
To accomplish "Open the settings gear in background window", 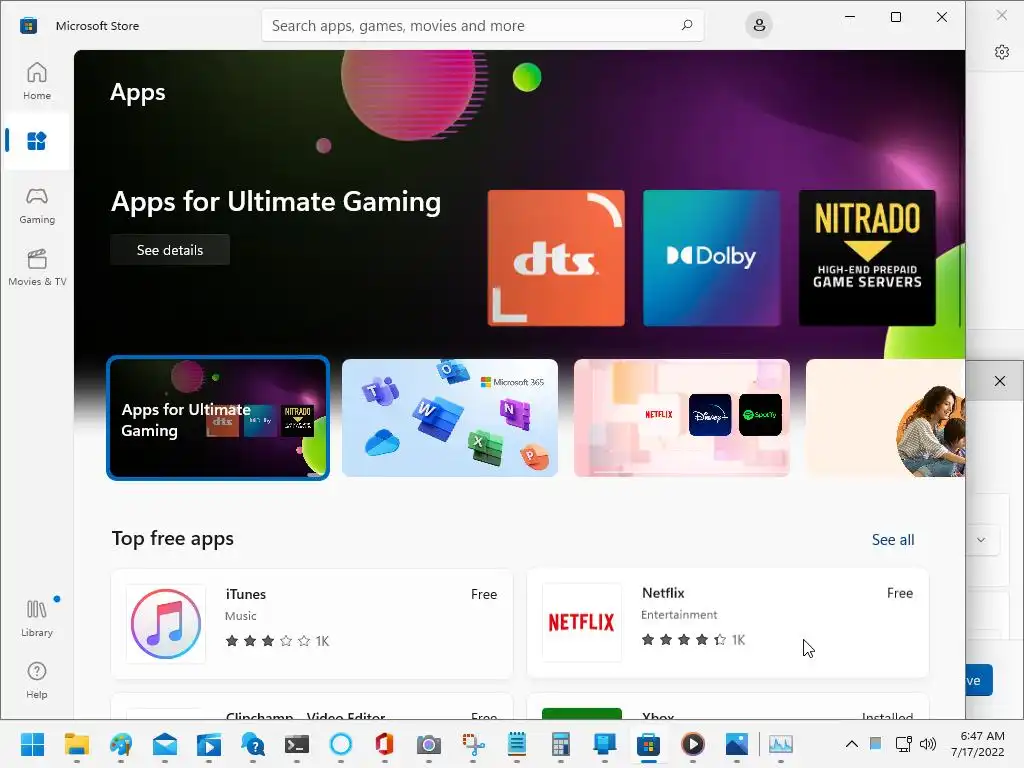I will tap(1002, 52).
